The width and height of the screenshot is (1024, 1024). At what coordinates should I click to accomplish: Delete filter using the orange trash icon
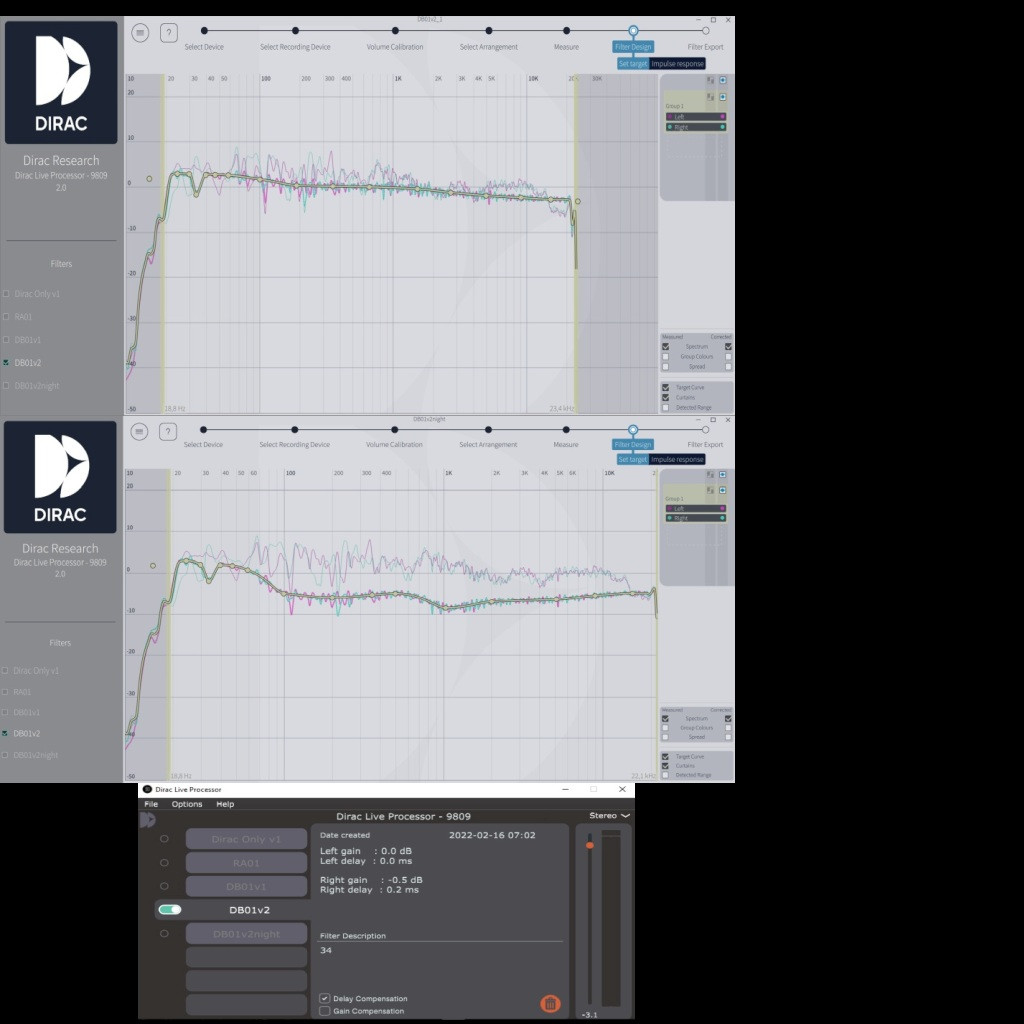pos(550,1003)
